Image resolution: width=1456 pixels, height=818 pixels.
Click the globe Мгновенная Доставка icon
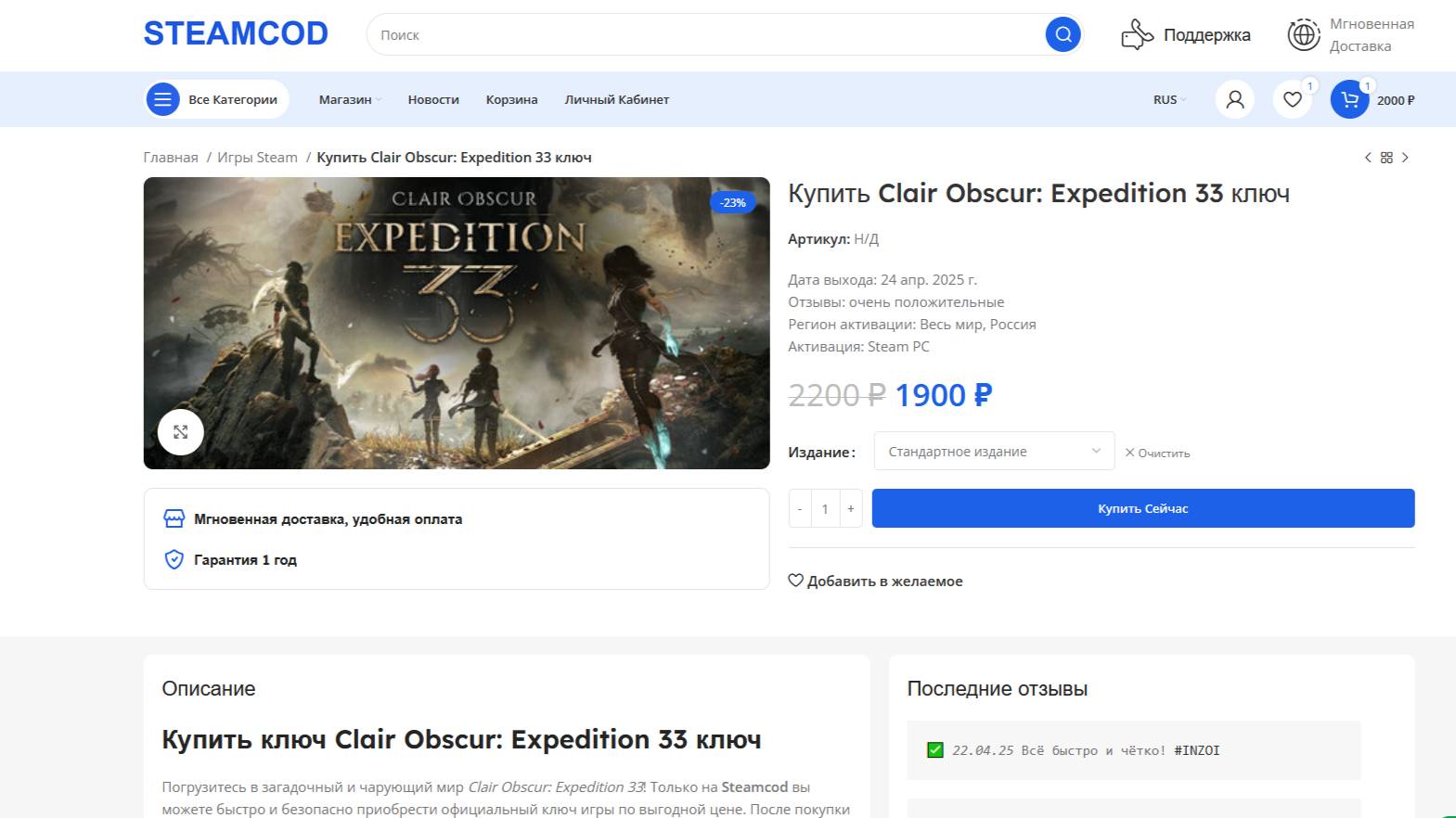(x=1303, y=35)
